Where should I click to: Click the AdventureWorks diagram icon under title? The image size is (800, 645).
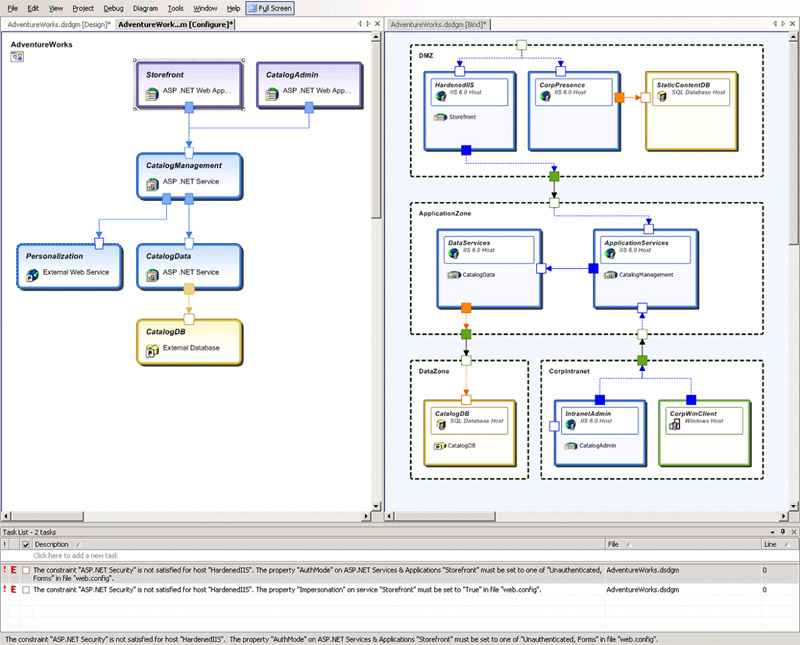tap(17, 57)
